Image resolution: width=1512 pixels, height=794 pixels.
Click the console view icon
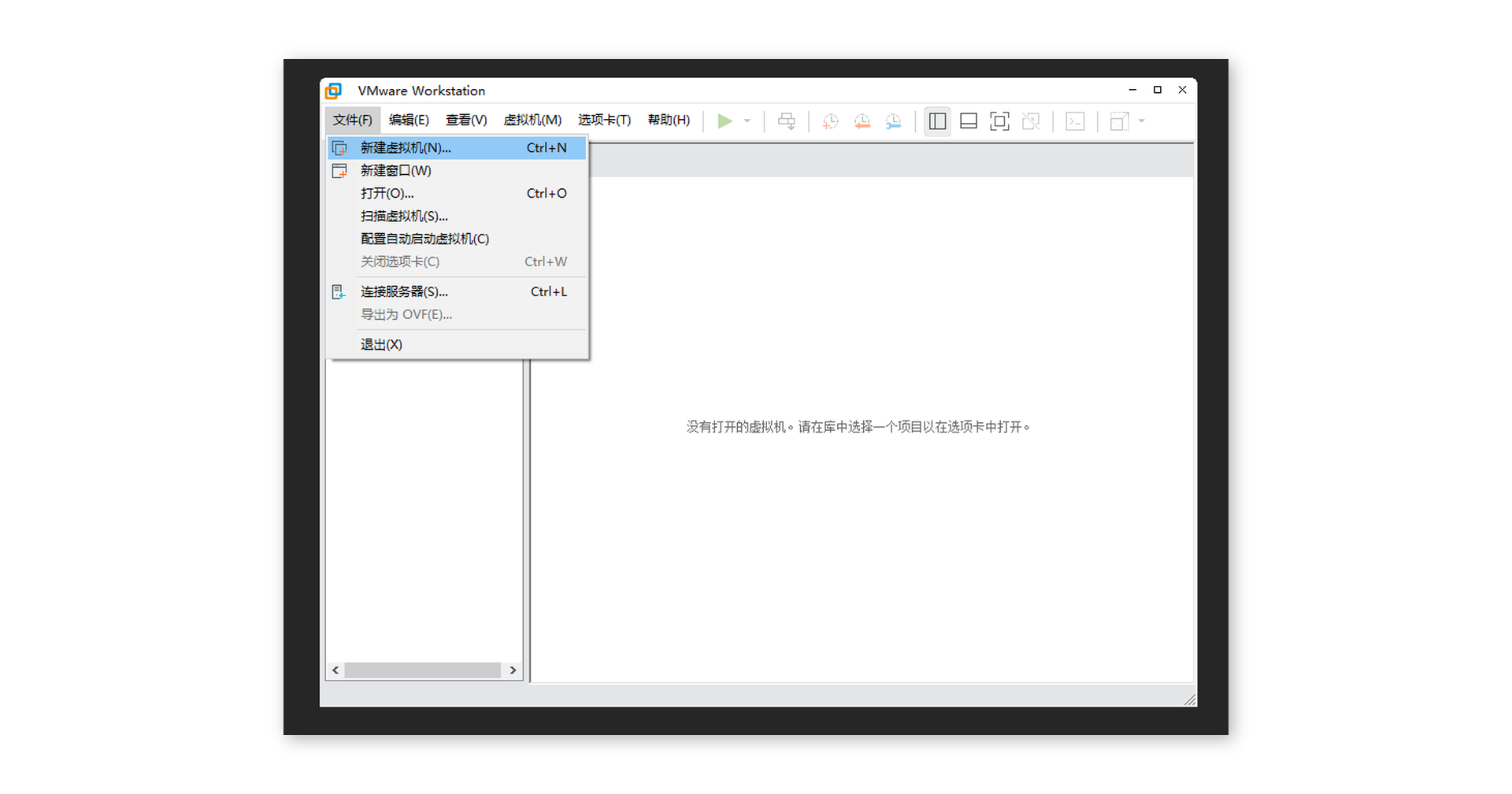(1075, 121)
